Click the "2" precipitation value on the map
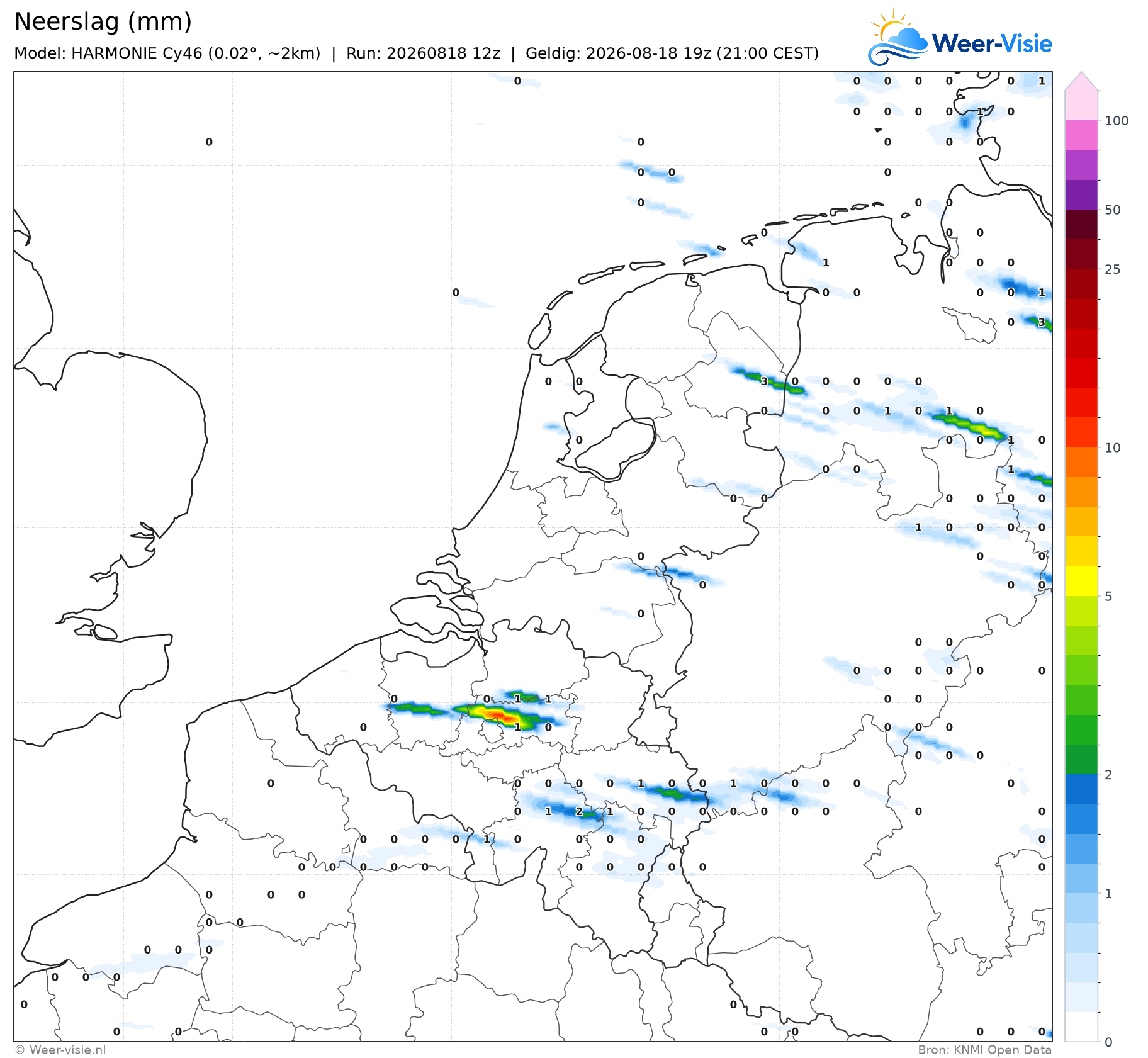The width and height of the screenshot is (1148, 1058). coord(579,811)
